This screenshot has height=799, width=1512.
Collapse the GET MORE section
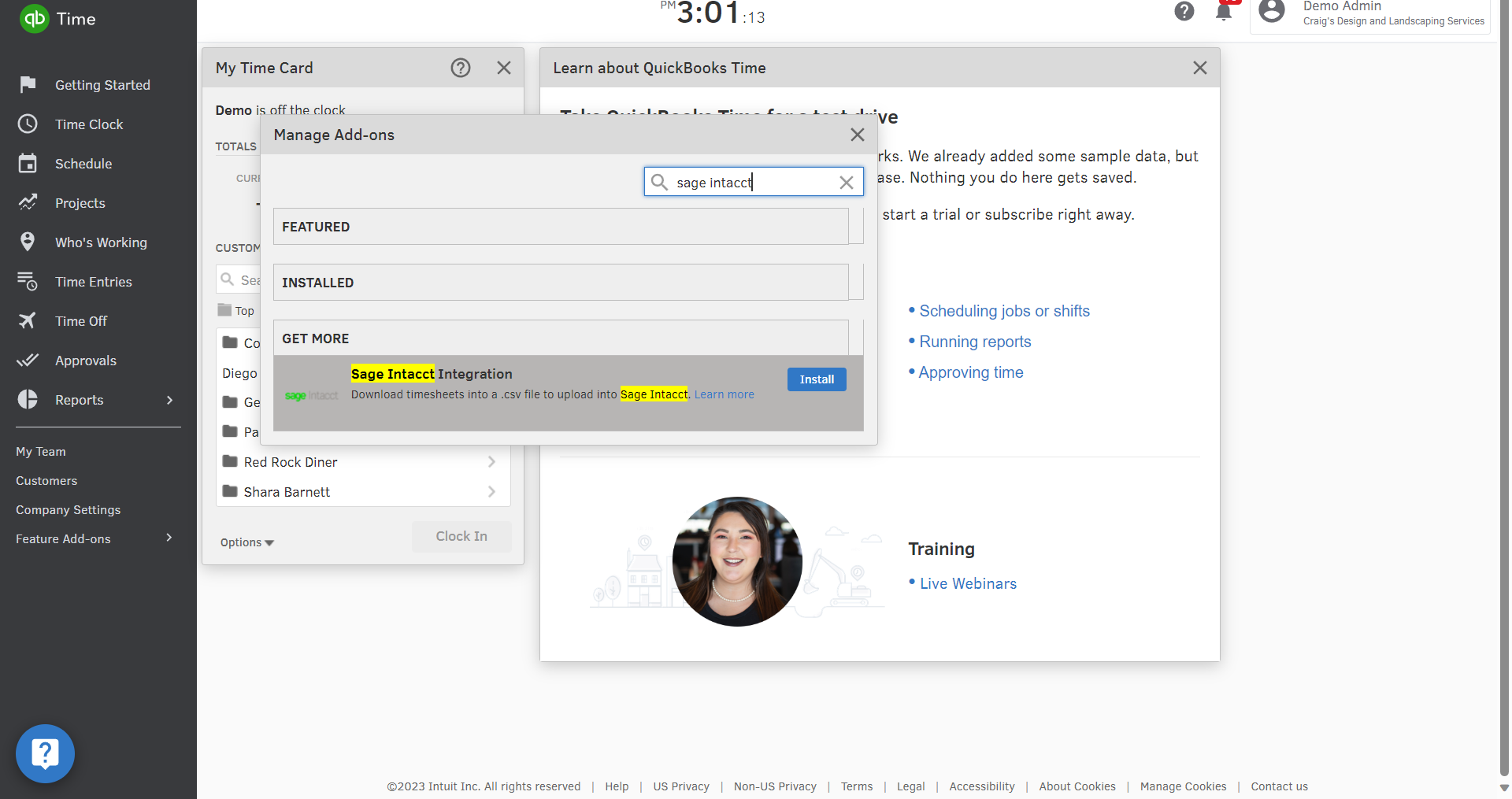pyautogui.click(x=561, y=338)
